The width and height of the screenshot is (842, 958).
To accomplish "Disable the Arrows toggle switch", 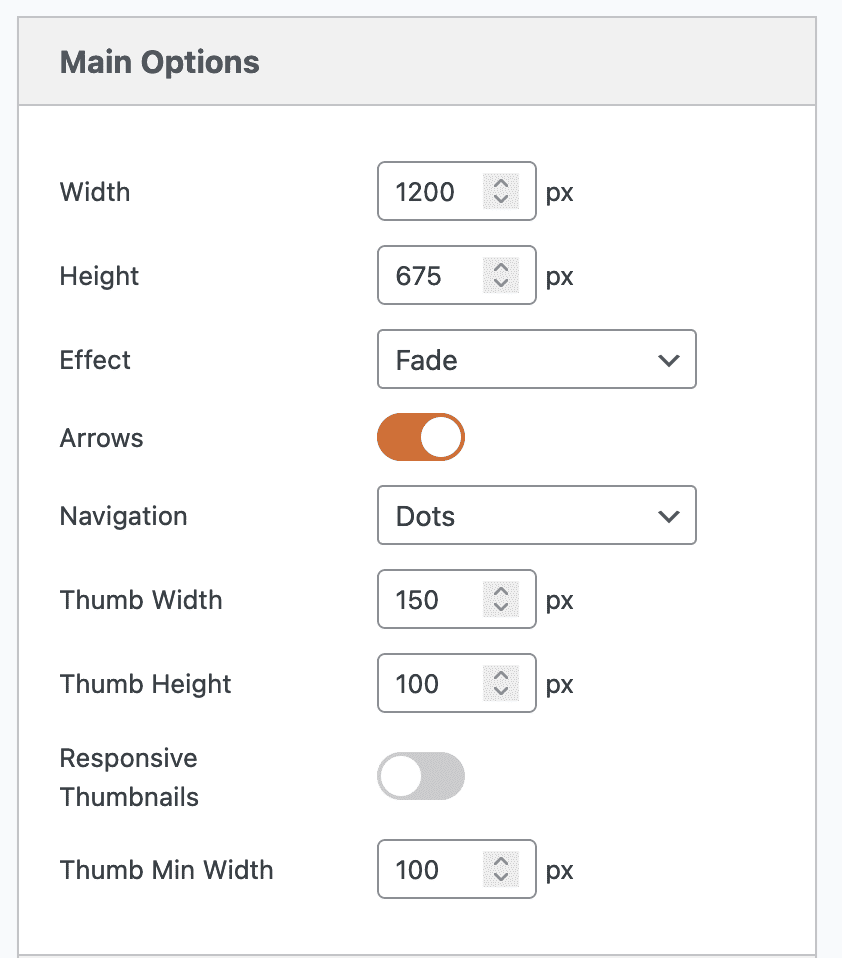I will [x=421, y=437].
